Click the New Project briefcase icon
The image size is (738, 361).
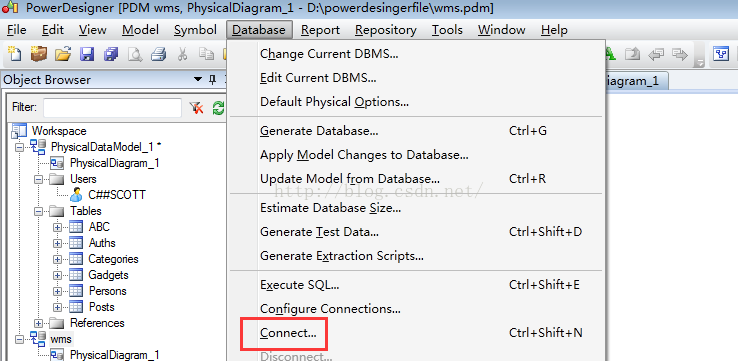click(x=39, y=54)
